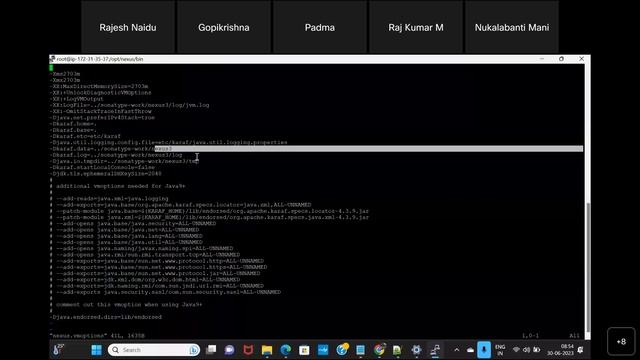Screen dimensions: 640x360
Task: Click the -Xms2703m line
Action: click(x=65, y=74)
